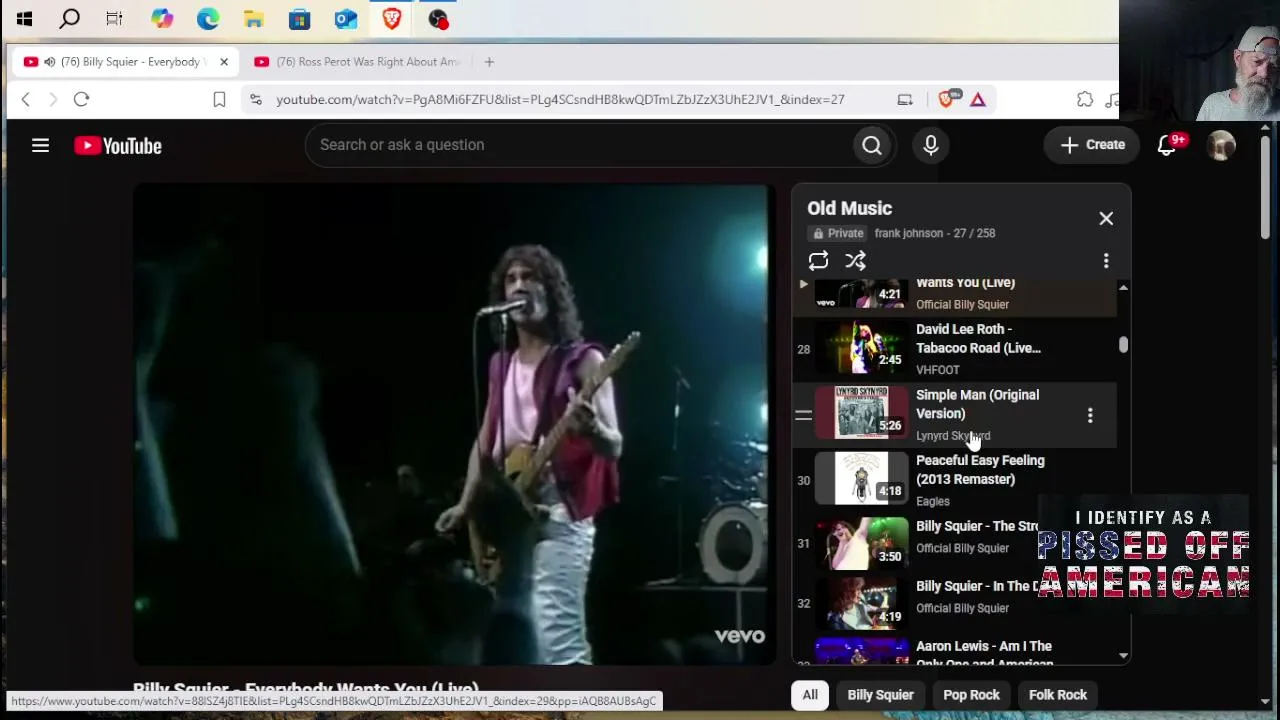The image size is (1280, 720).
Task: Grab the Simple Man reorder handle
Action: 803,415
